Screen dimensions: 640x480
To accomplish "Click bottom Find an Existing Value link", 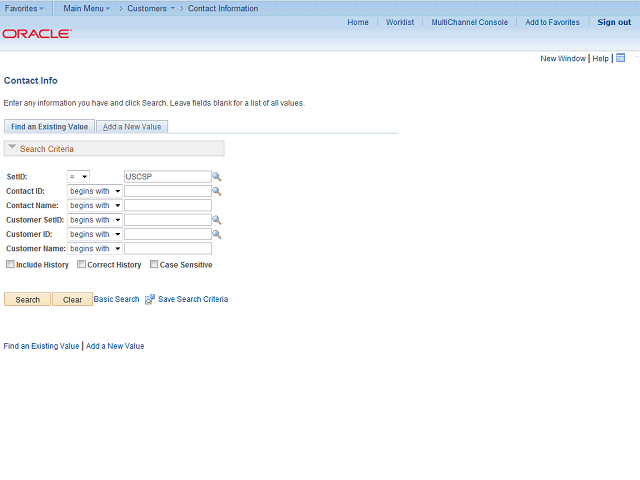I will (41, 346).
